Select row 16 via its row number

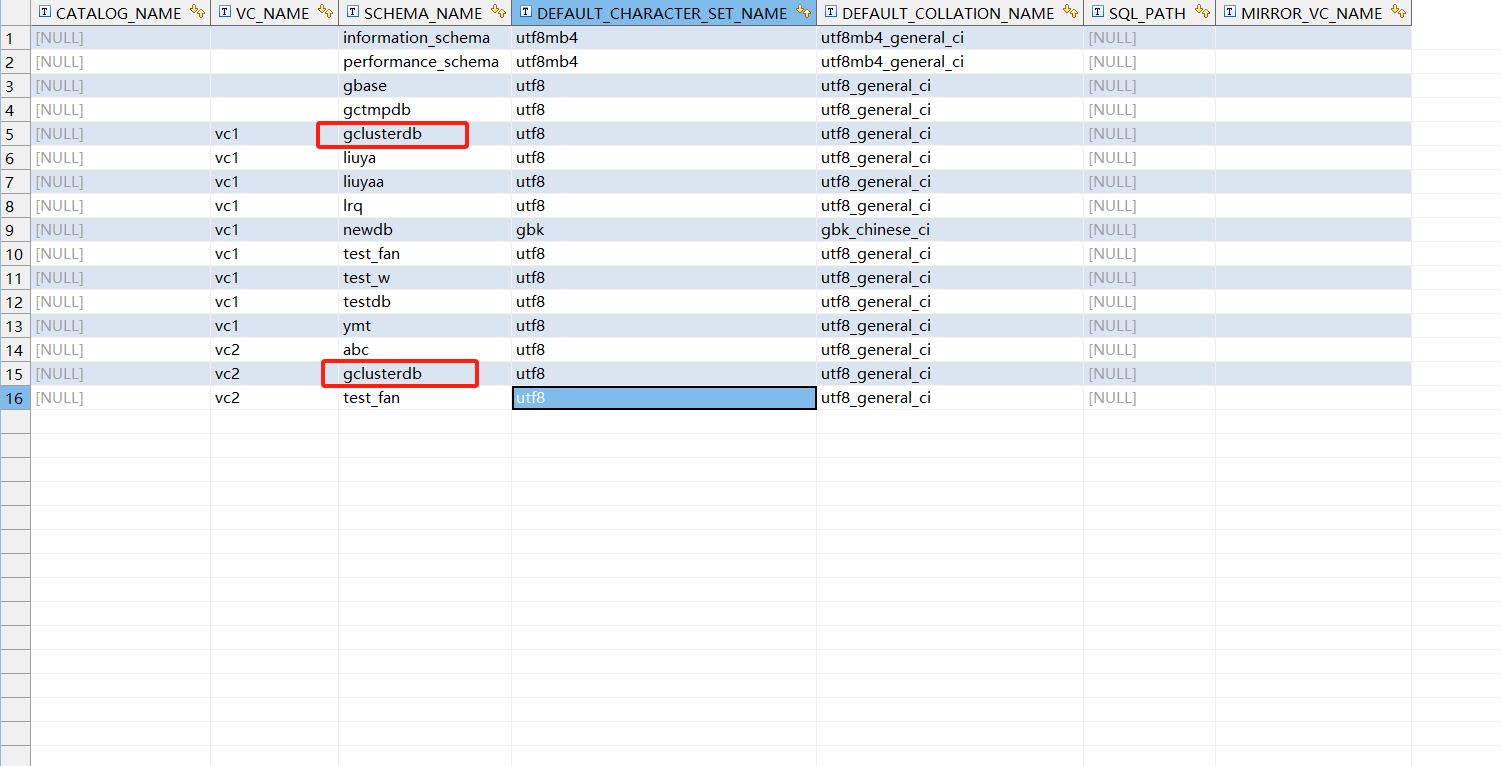pyautogui.click(x=15, y=398)
